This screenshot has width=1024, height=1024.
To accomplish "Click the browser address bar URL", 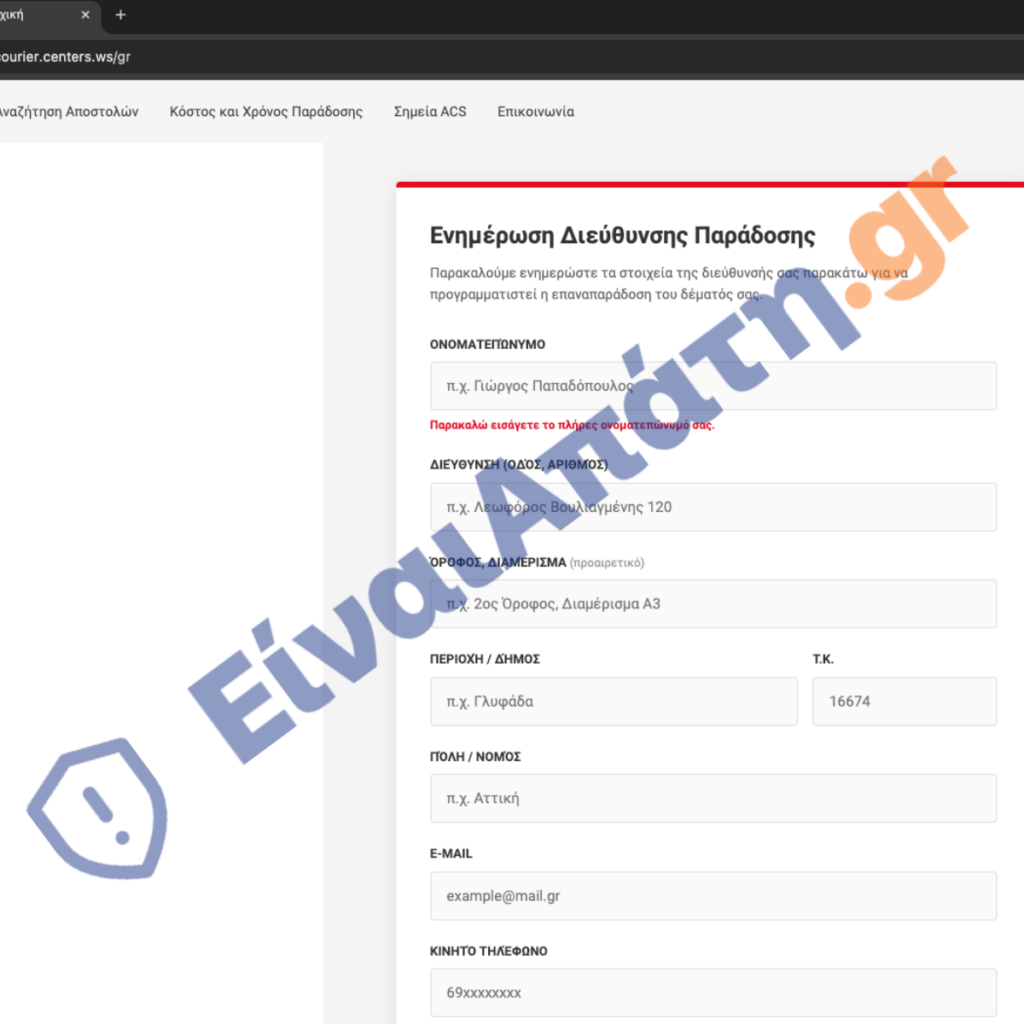I will coord(65,57).
